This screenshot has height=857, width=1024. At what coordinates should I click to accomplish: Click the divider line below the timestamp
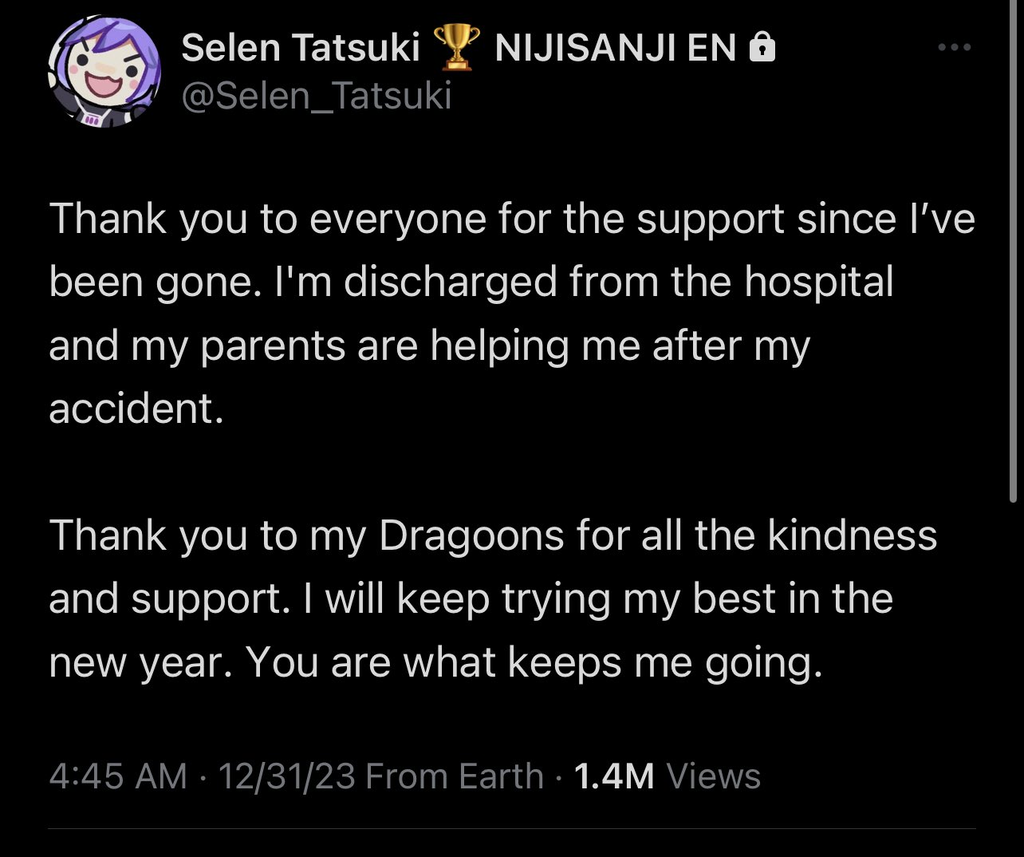pos(512,829)
